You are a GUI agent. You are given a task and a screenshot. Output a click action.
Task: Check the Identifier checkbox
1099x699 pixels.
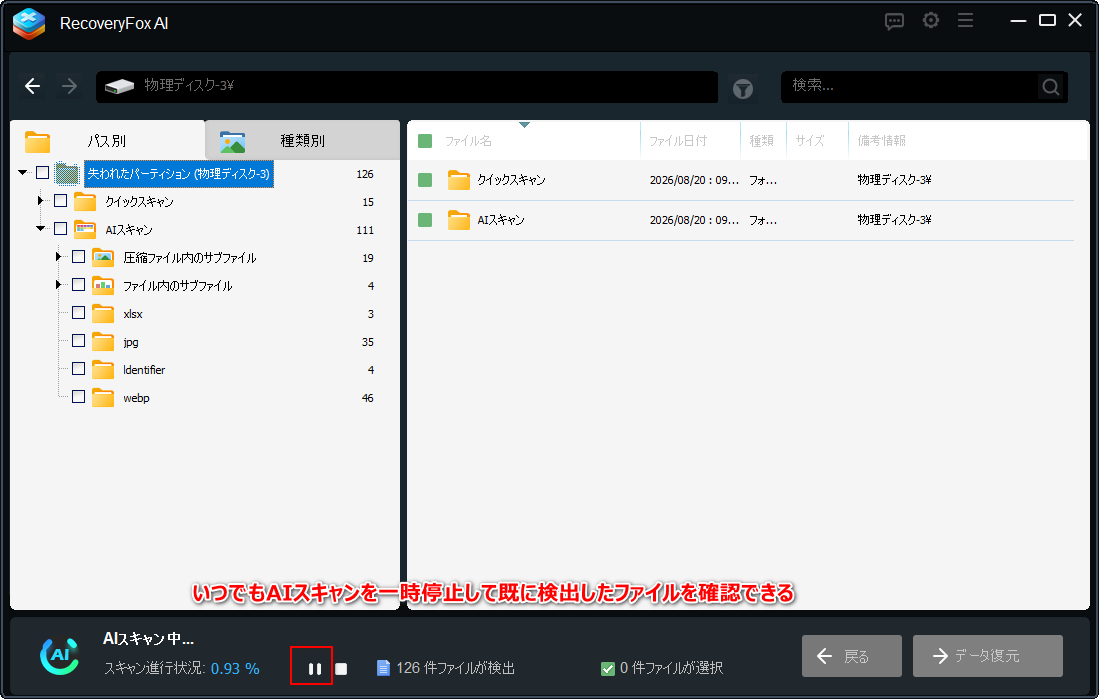coord(78,369)
